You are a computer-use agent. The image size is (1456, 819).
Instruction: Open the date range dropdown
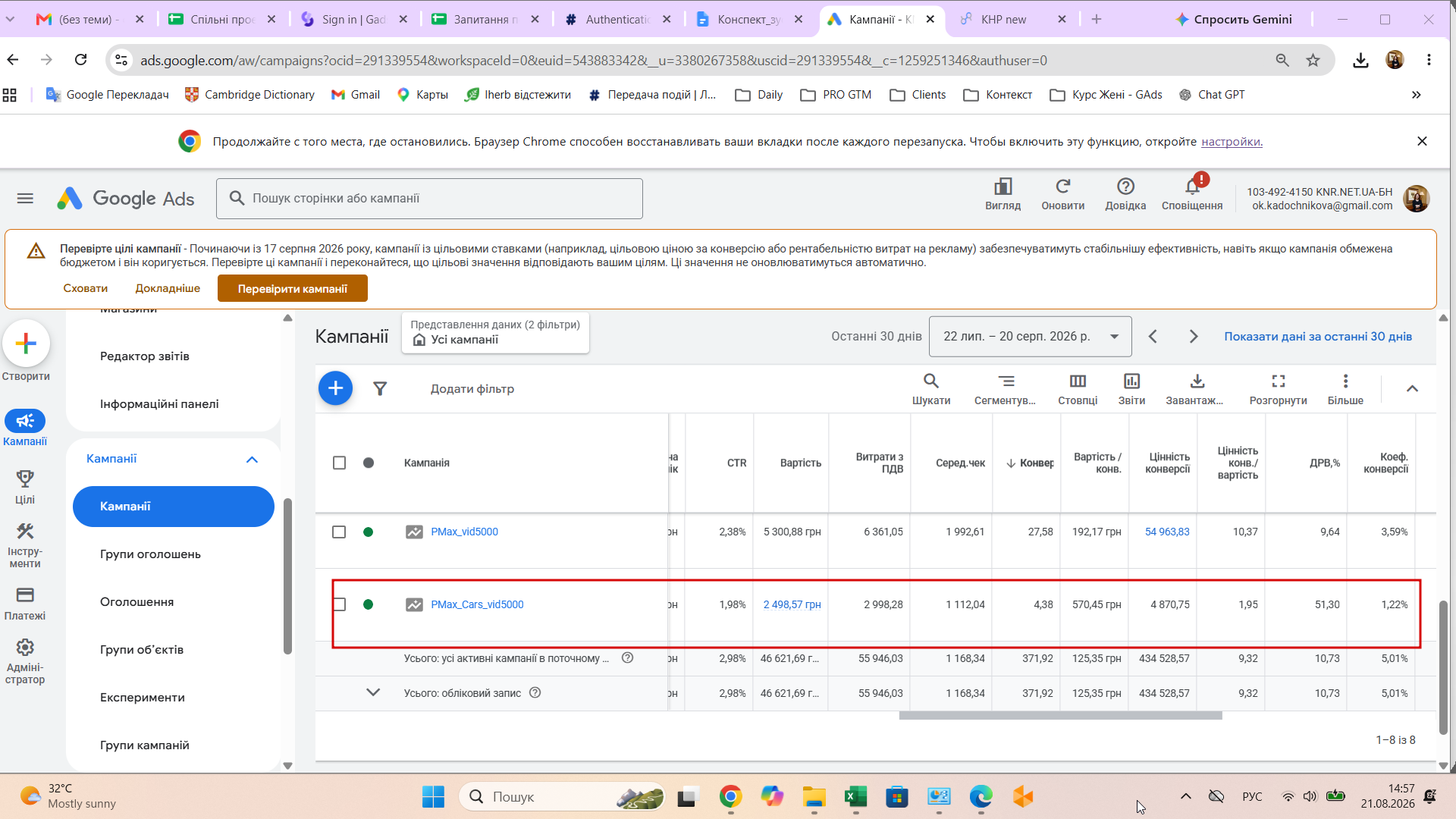(1030, 337)
